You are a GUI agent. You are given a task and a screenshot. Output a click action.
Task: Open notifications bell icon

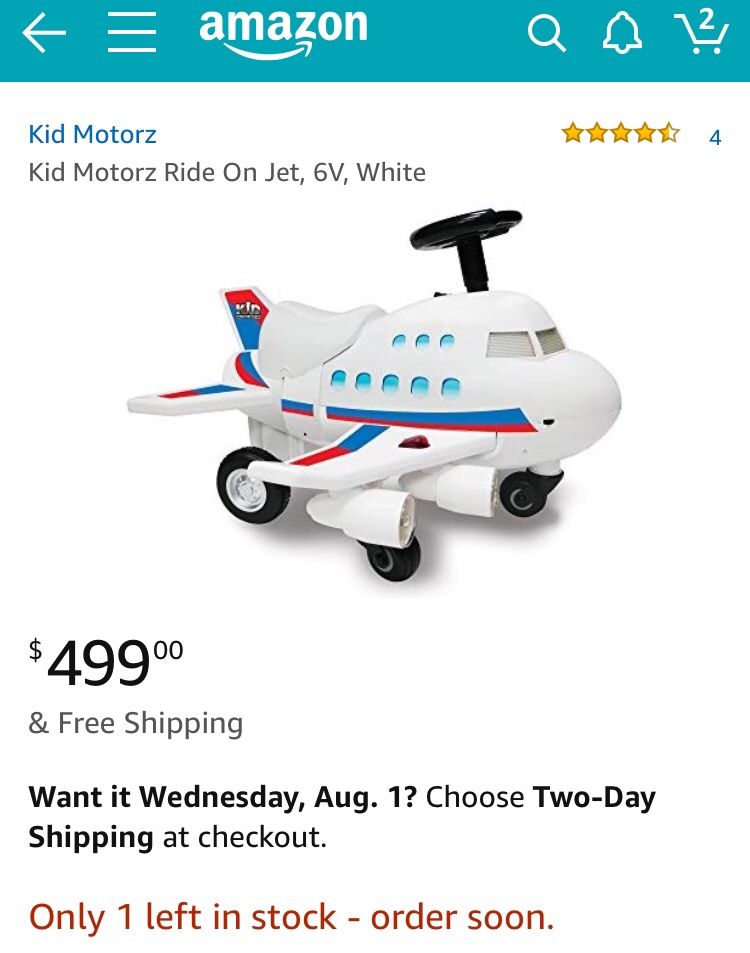[x=622, y=33]
